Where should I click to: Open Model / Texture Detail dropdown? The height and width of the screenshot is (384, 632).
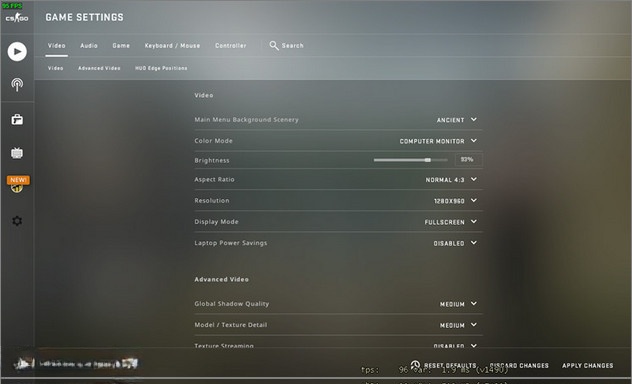(458, 325)
